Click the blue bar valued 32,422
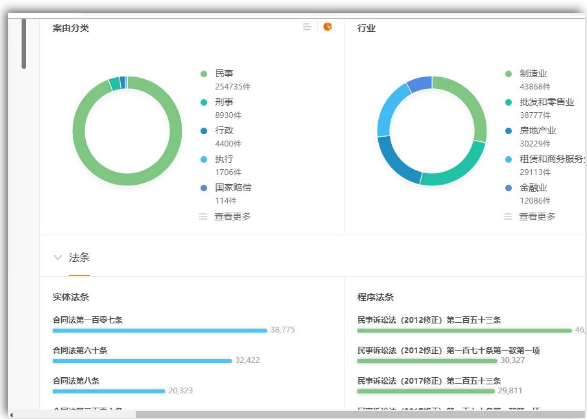This screenshot has width=587, height=419. coord(142,361)
